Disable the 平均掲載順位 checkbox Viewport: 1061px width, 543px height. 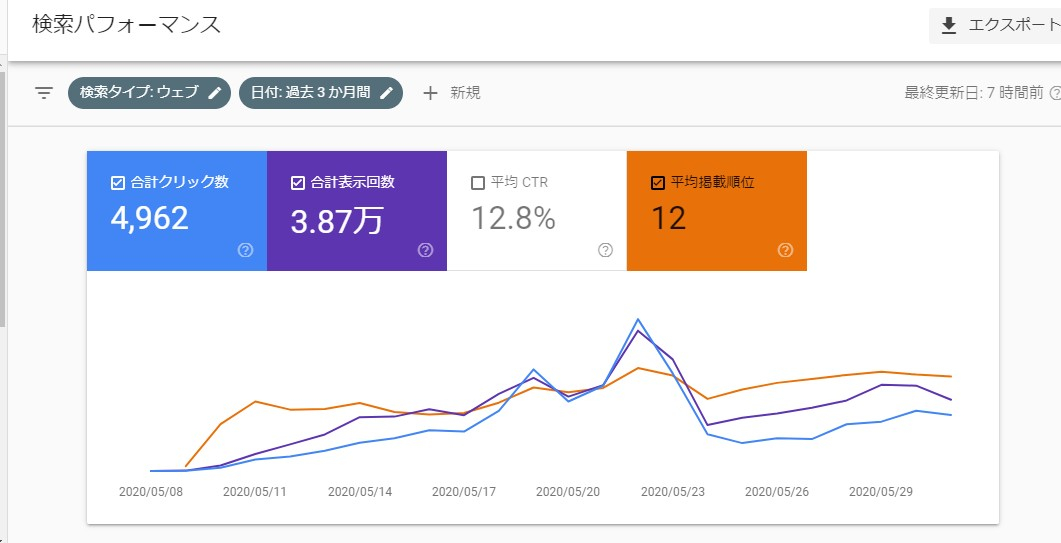coord(657,183)
